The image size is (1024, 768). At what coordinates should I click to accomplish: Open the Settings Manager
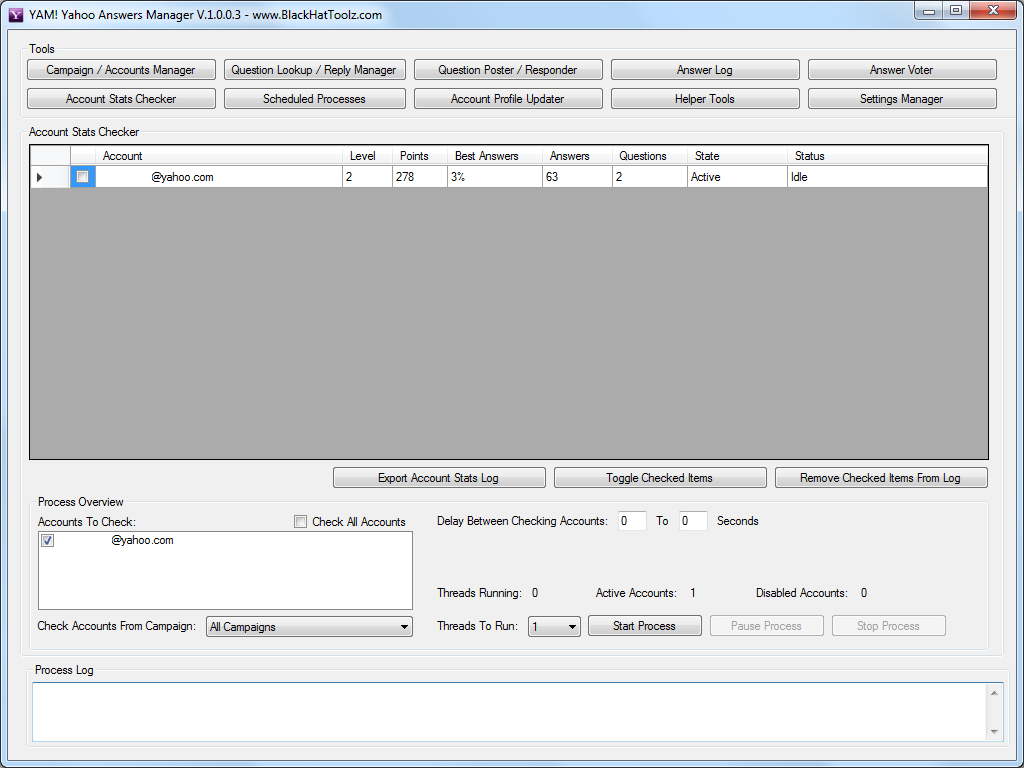[901, 99]
